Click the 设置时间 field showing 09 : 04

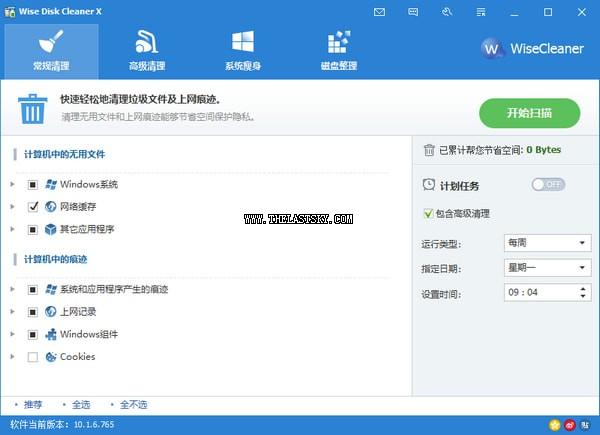(x=548, y=293)
